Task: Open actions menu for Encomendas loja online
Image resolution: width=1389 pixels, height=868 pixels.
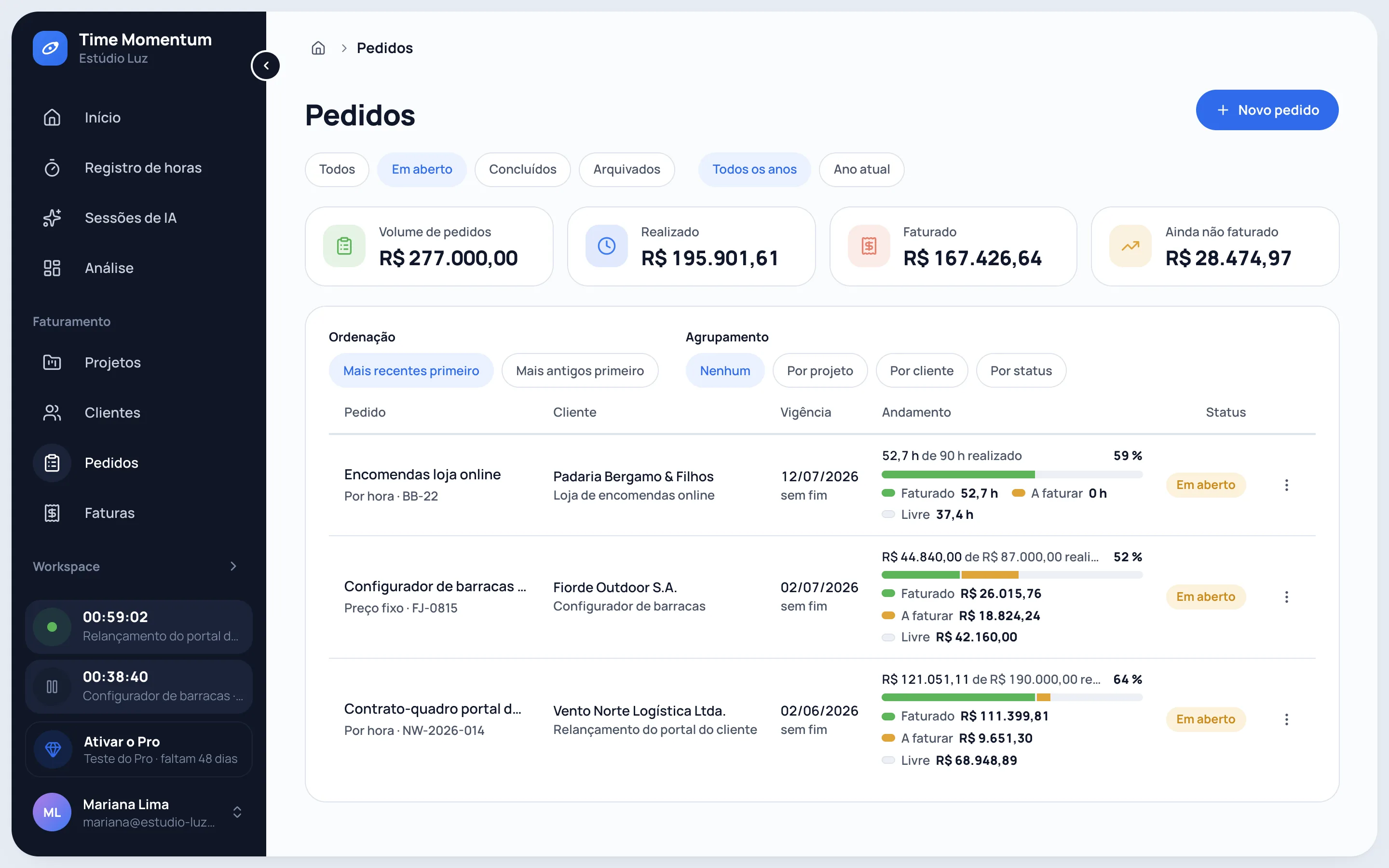Action: click(x=1287, y=485)
